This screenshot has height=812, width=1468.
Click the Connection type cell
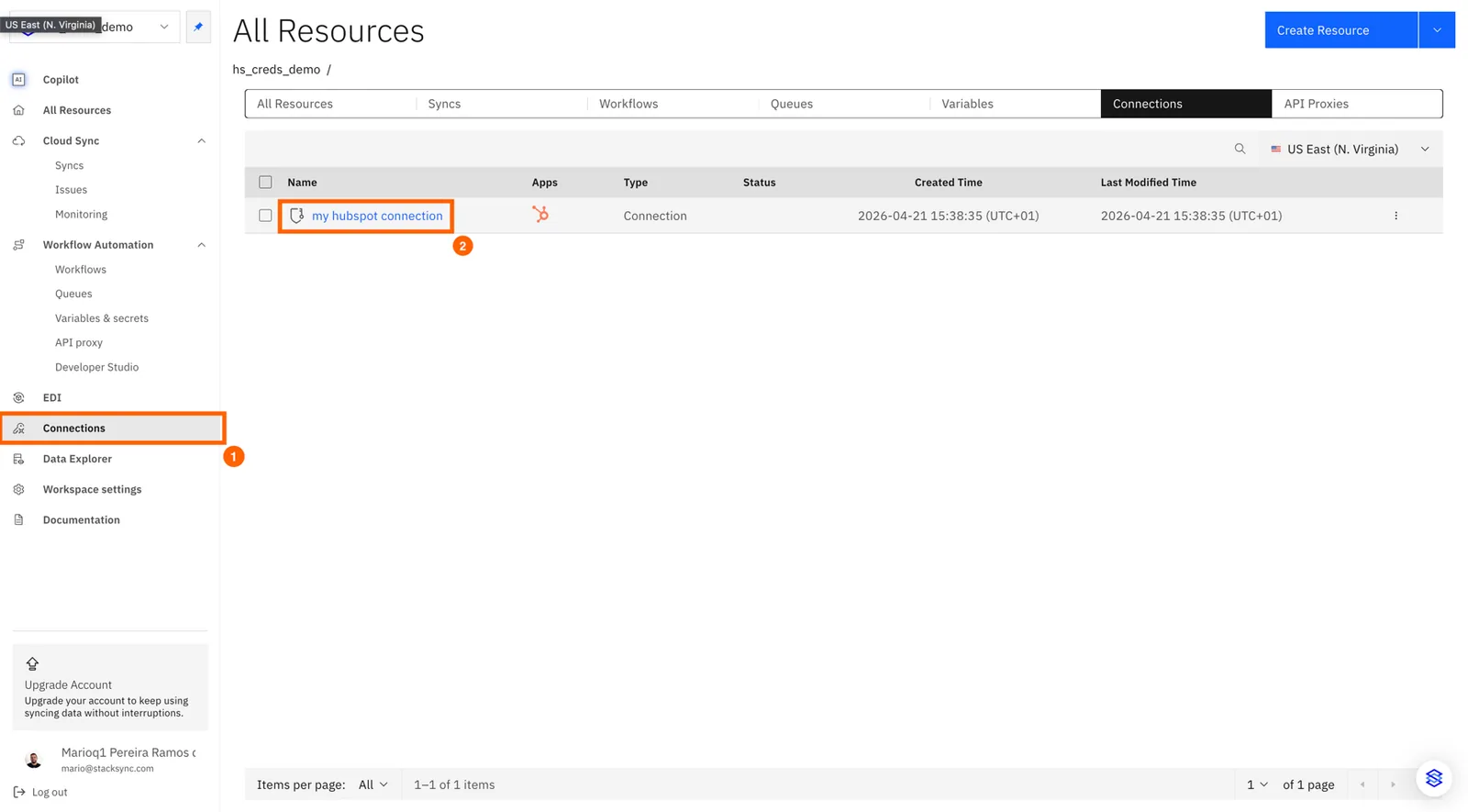pos(655,216)
